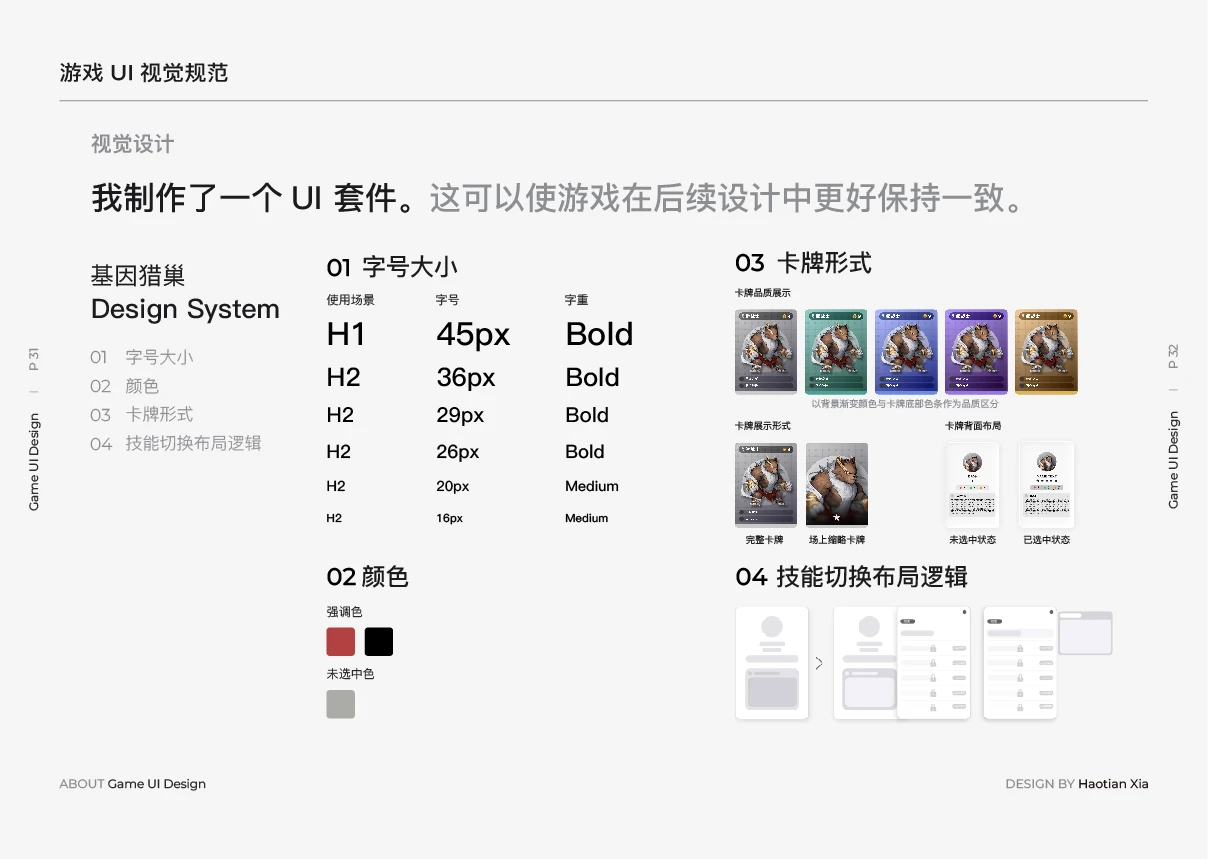Click the avatar on the 已选中状态 card

(1047, 462)
